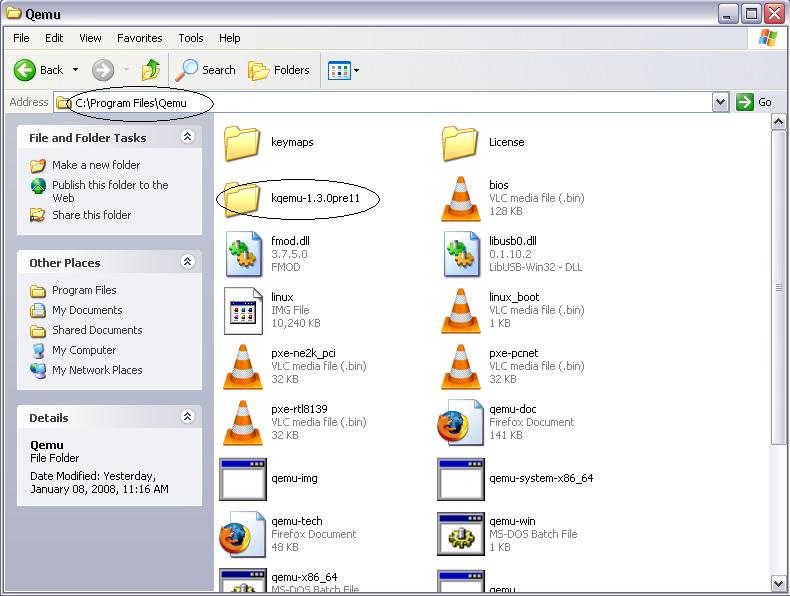Image resolution: width=790 pixels, height=596 pixels.
Task: Click the Go button beside address bar
Action: click(755, 102)
